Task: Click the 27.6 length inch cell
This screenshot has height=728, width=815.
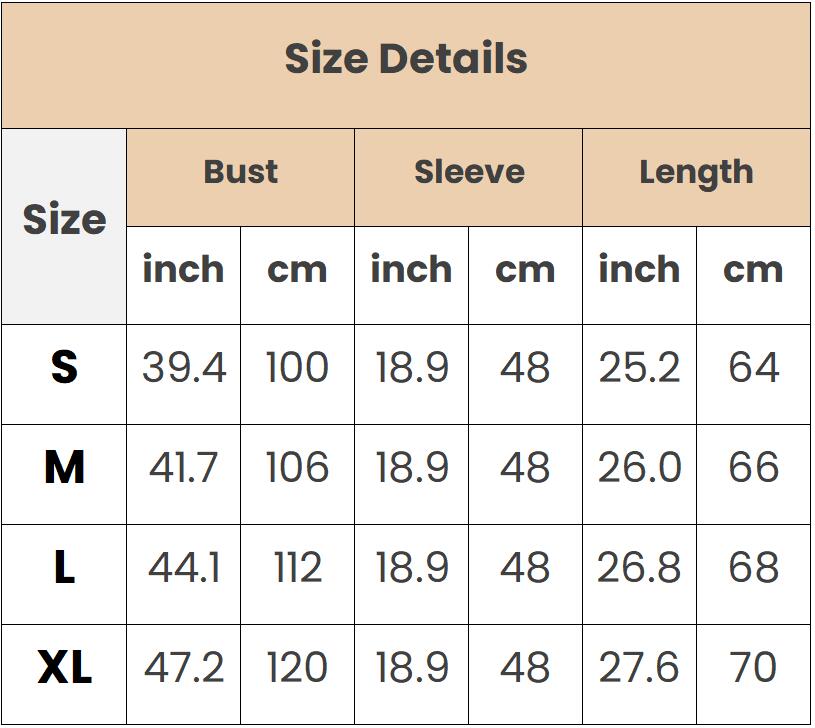Action: coord(639,674)
